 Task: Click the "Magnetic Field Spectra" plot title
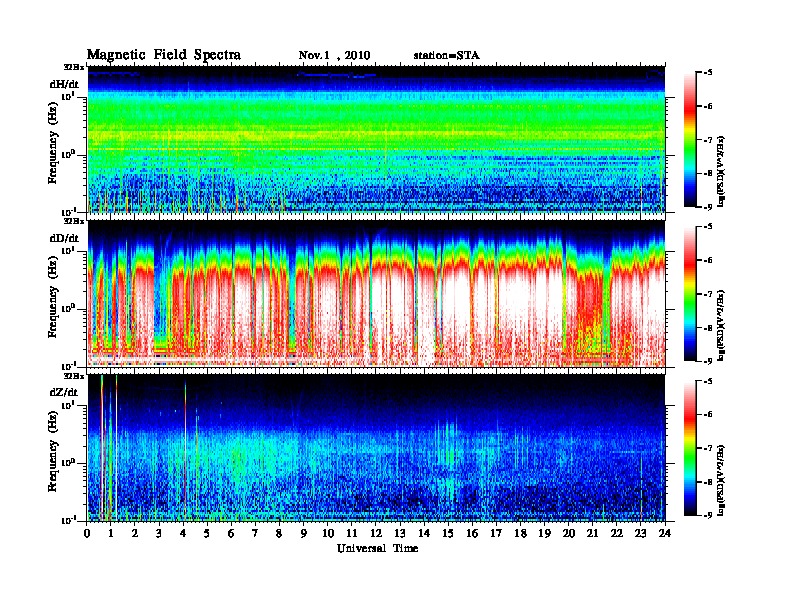point(164,55)
